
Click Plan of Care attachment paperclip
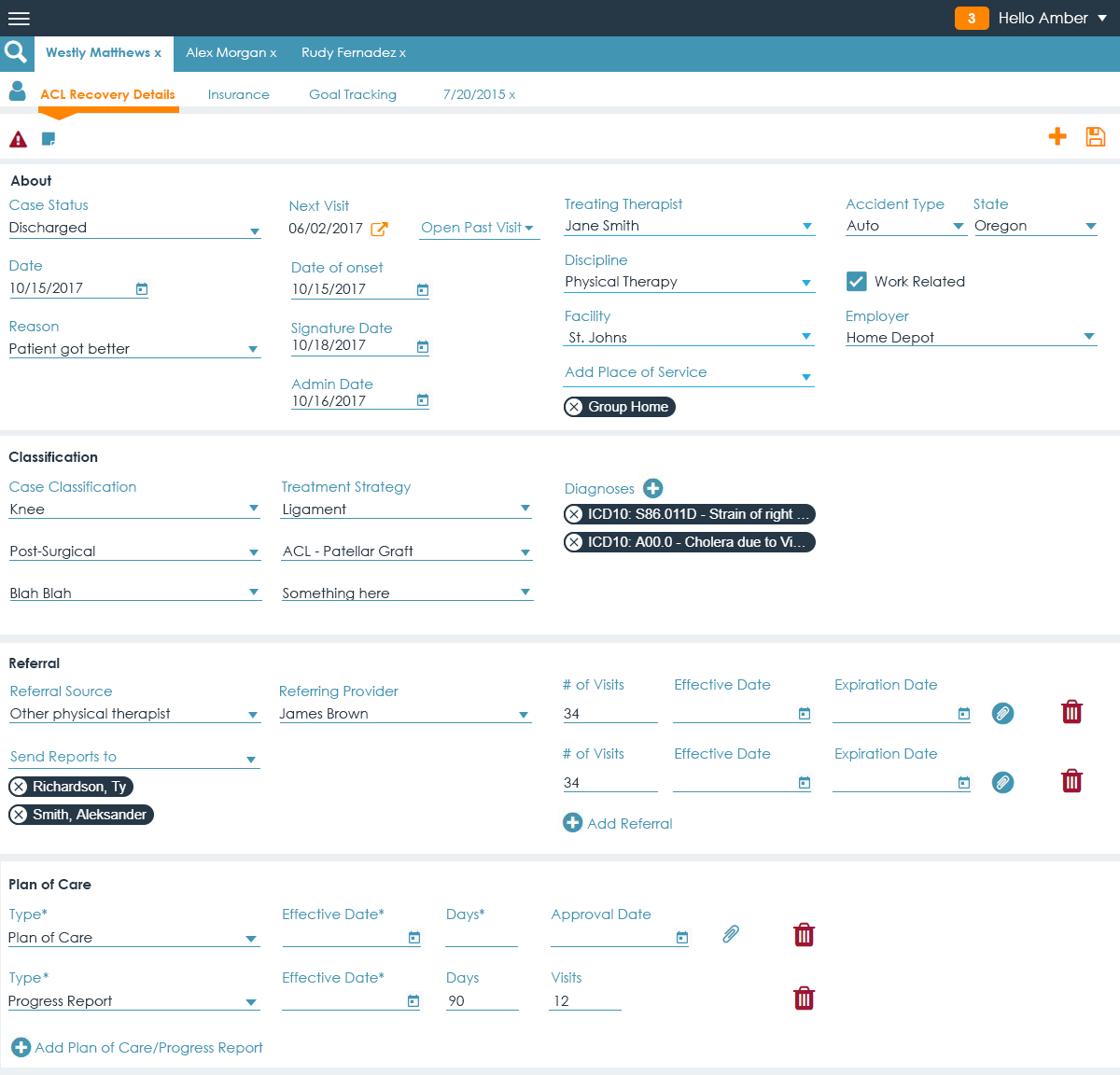731,934
